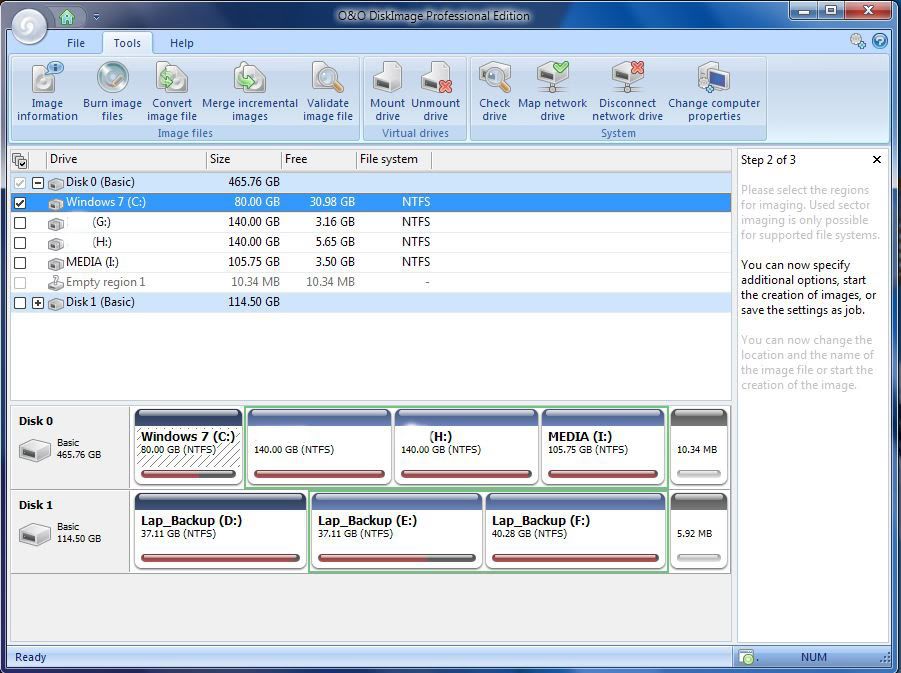Sort list by Free column header
Screen dimensions: 901x673
pyautogui.click(x=318, y=159)
